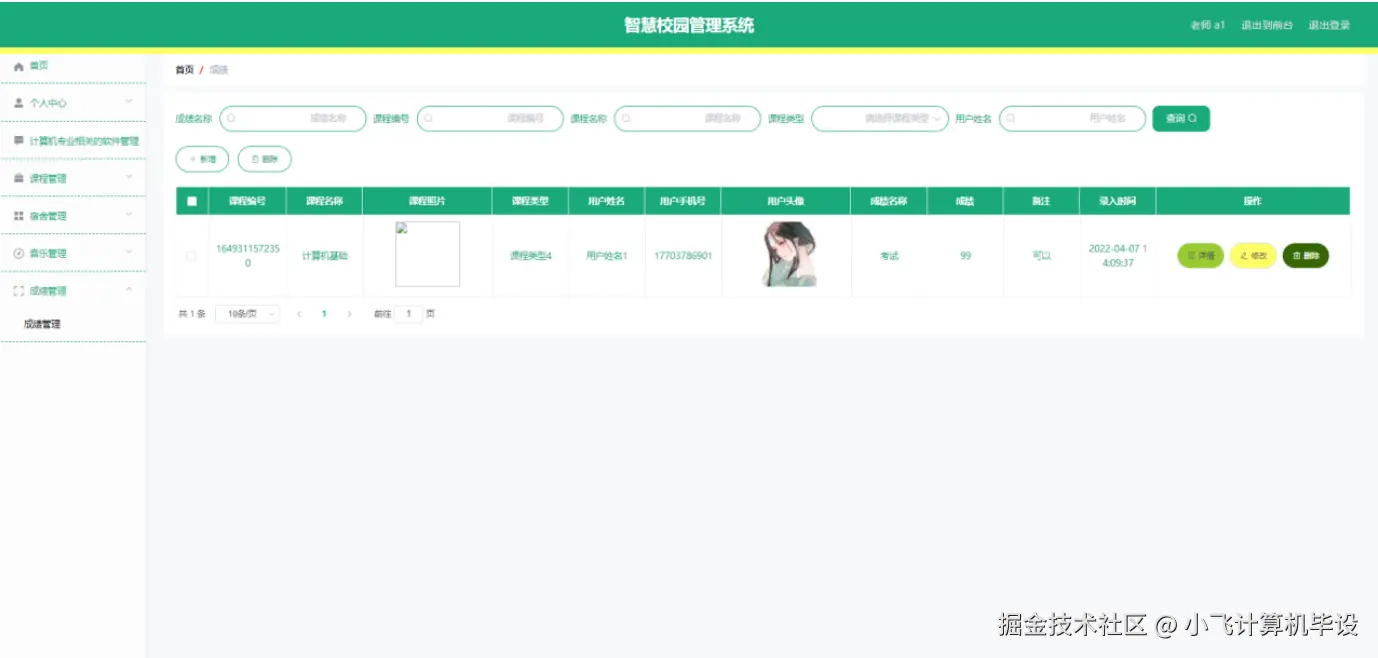Image resolution: width=1378 pixels, height=658 pixels.
Task: Click the dark green 删除 row button
Action: [1306, 256]
